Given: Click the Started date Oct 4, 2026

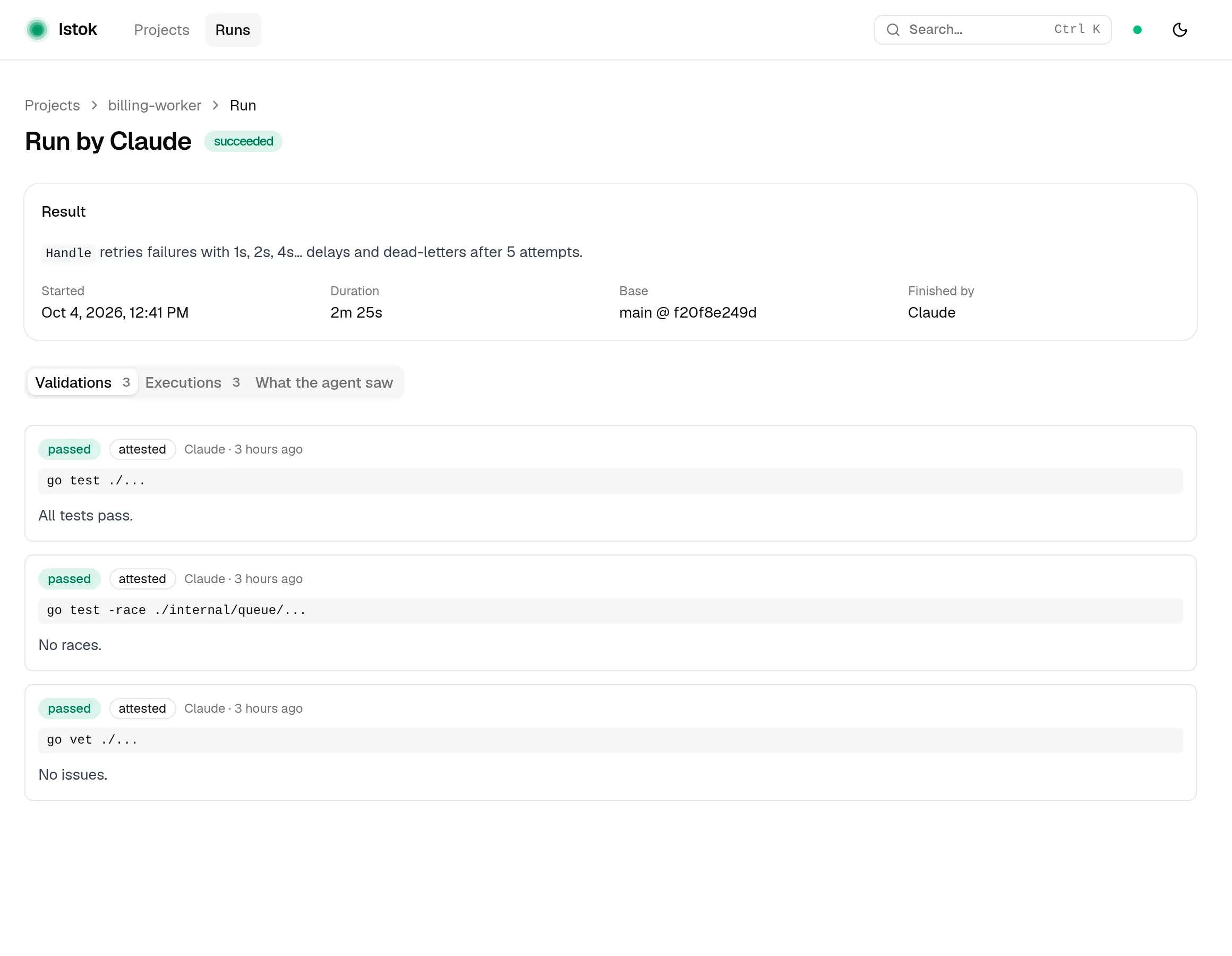Looking at the screenshot, I should pyautogui.click(x=115, y=313).
